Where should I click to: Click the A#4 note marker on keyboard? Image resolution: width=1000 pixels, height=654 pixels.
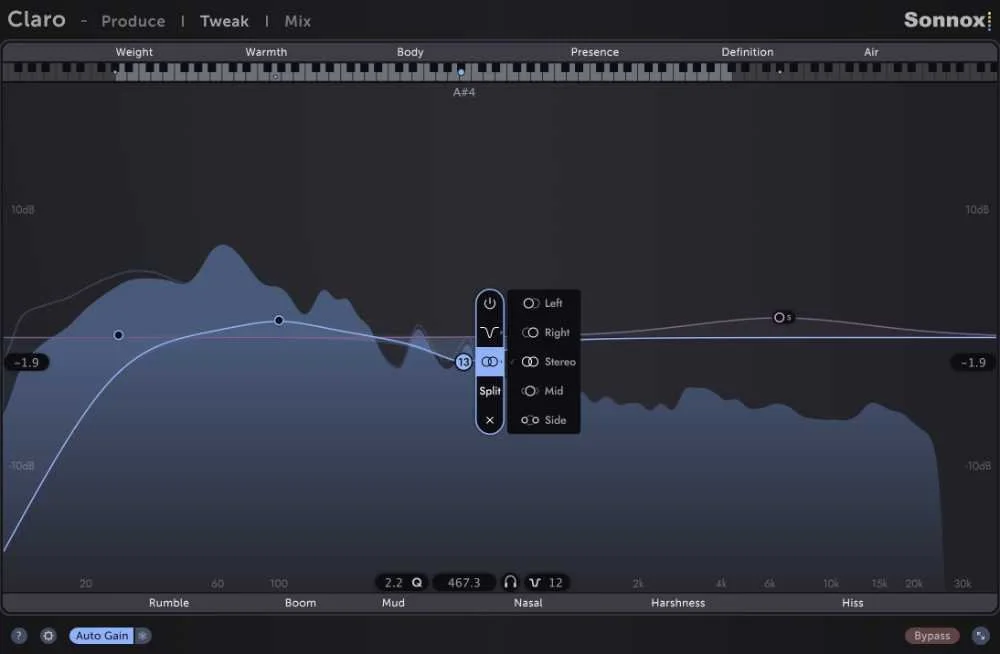[461, 71]
